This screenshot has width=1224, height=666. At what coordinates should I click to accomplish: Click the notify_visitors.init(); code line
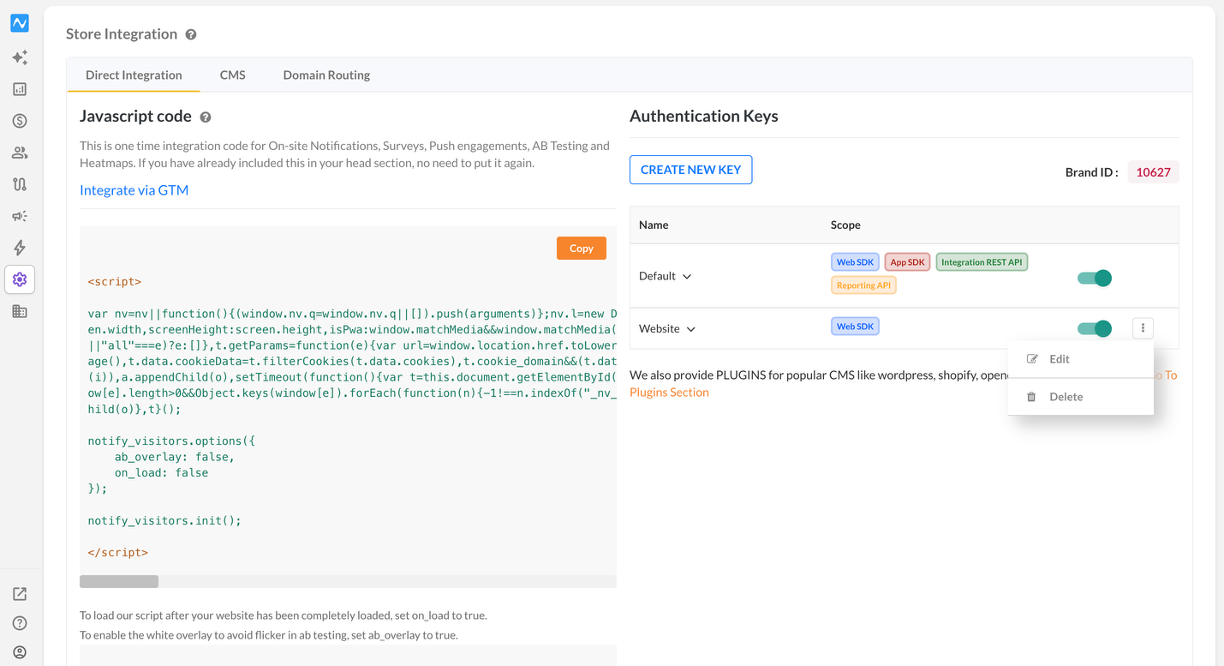(x=164, y=521)
